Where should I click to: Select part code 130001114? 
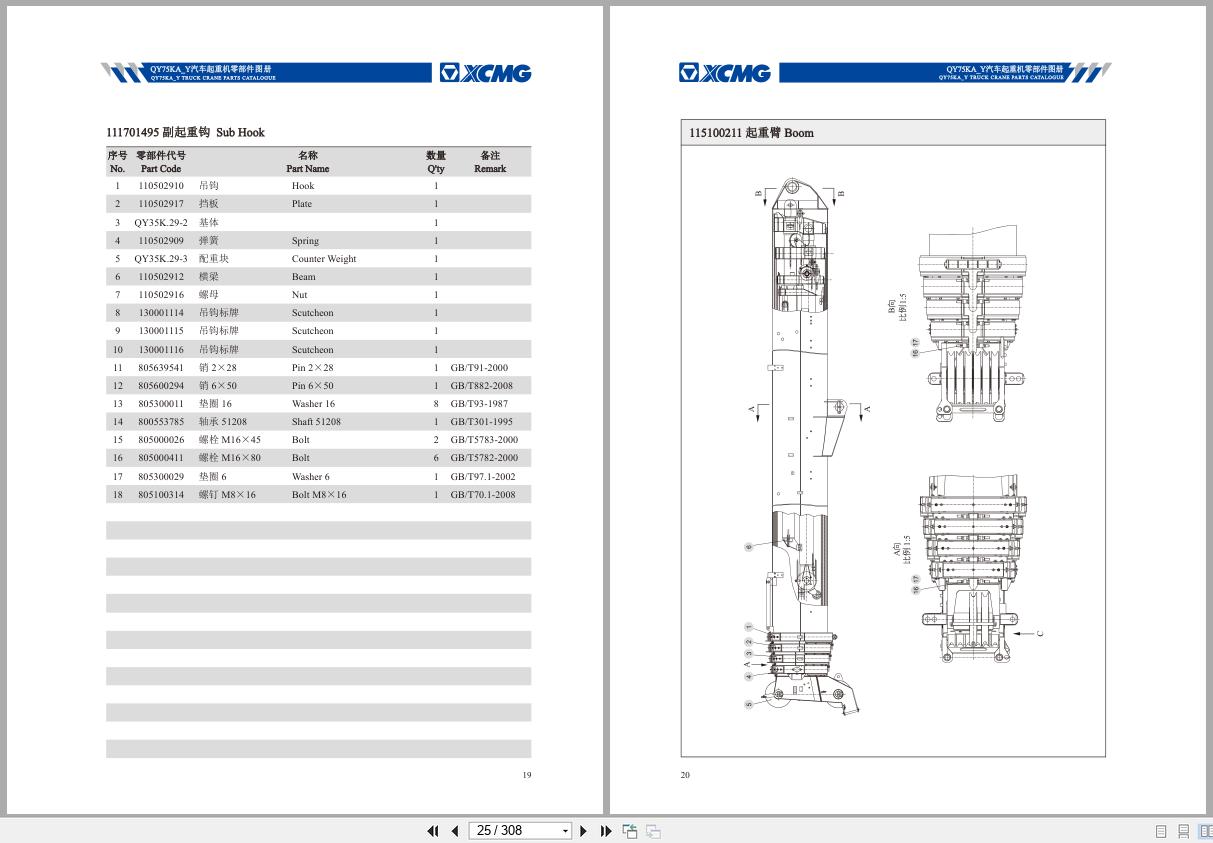click(161, 313)
